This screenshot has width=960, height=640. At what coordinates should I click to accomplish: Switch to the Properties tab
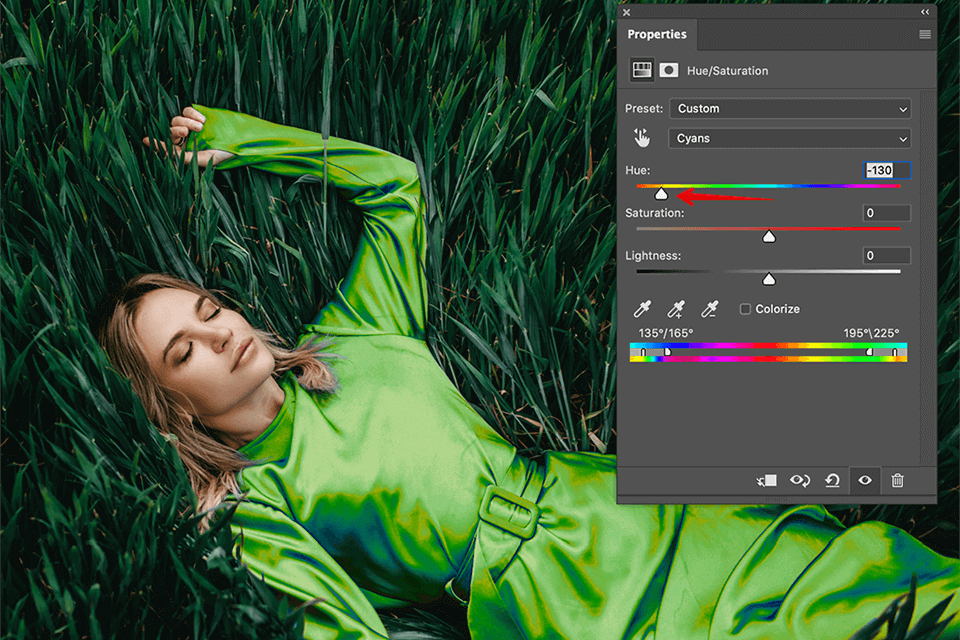tap(657, 34)
